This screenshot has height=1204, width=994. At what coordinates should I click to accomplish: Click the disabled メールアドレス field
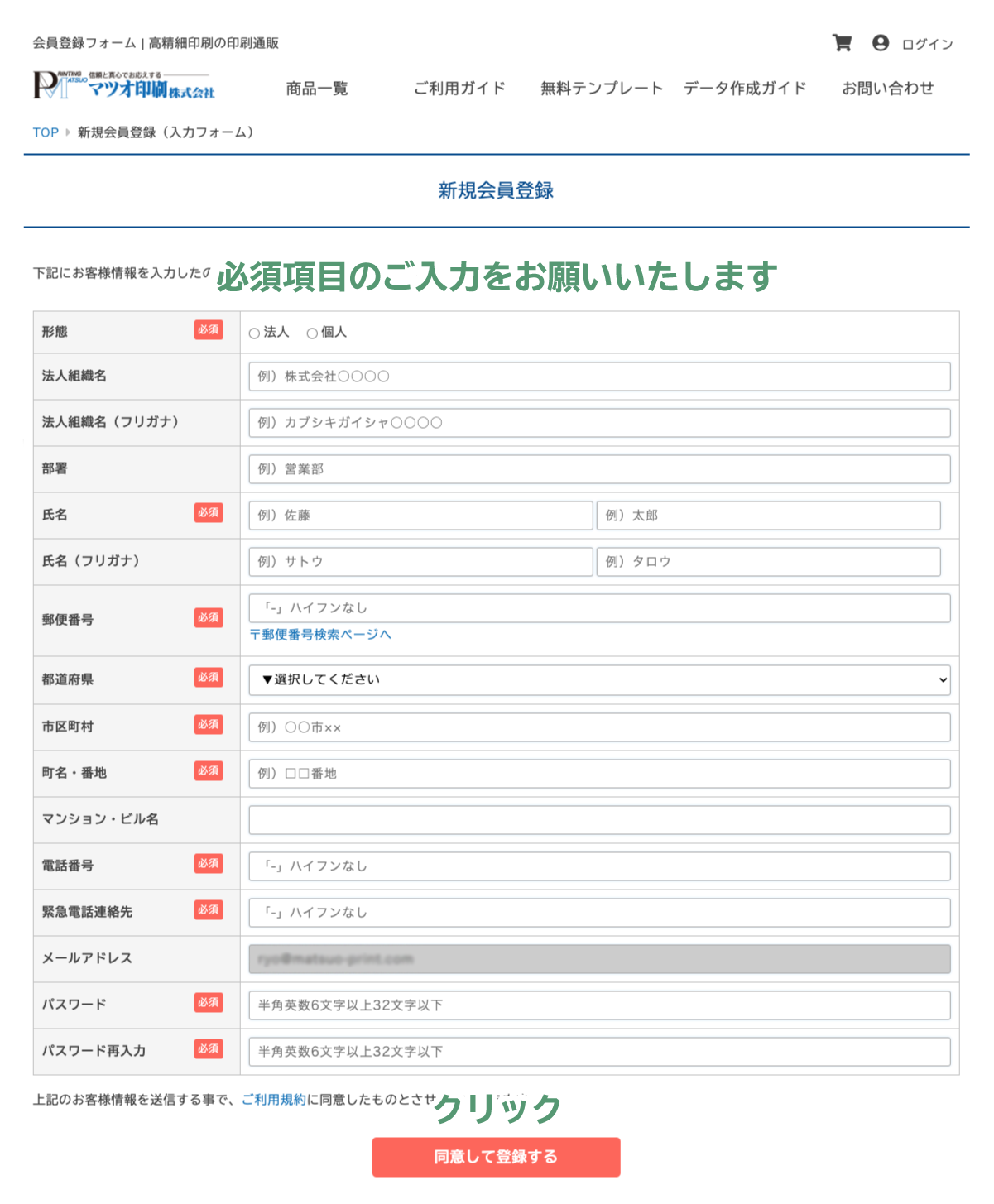(x=599, y=959)
